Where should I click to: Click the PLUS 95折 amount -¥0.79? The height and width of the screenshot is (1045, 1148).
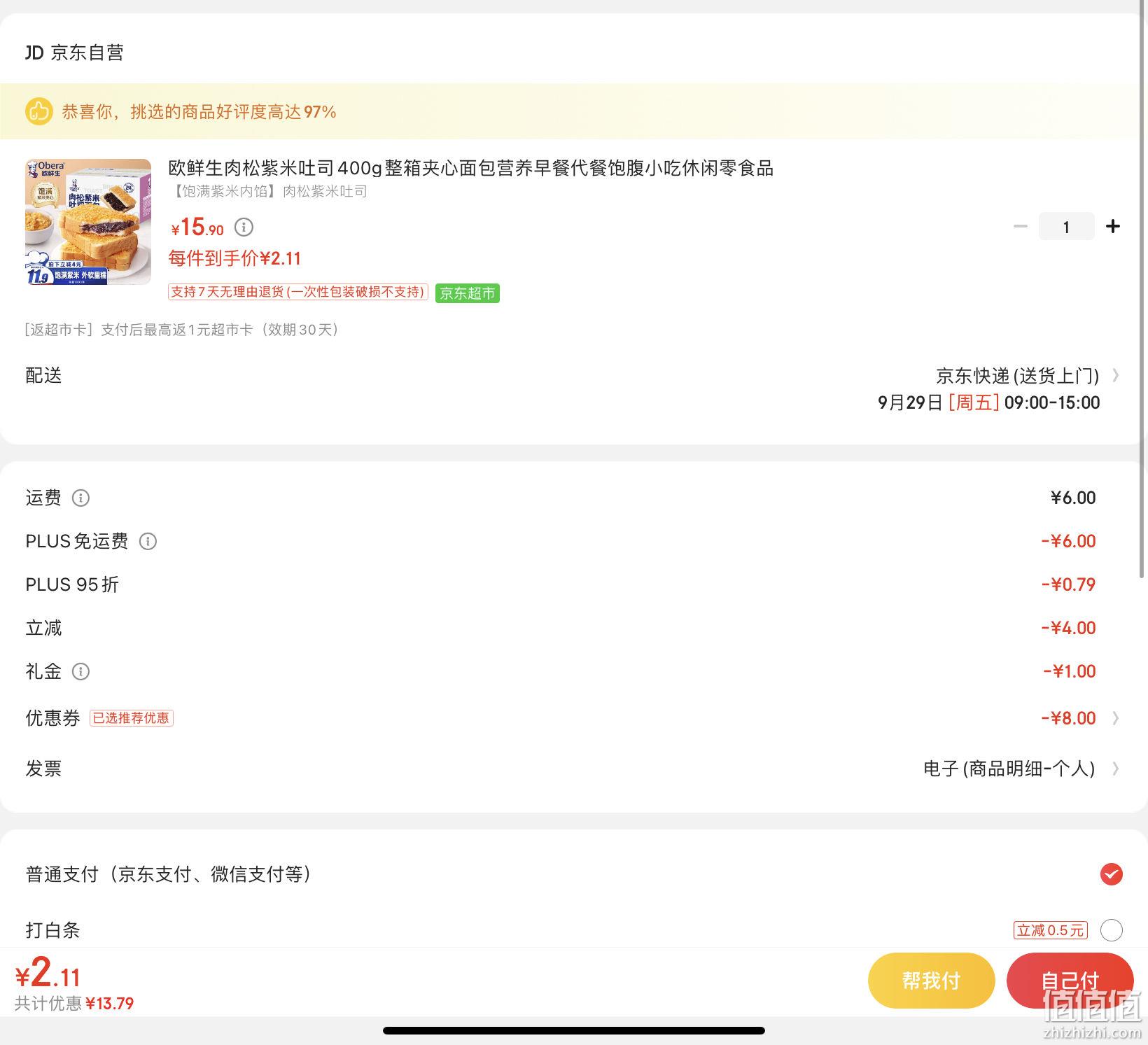pyautogui.click(x=1068, y=584)
